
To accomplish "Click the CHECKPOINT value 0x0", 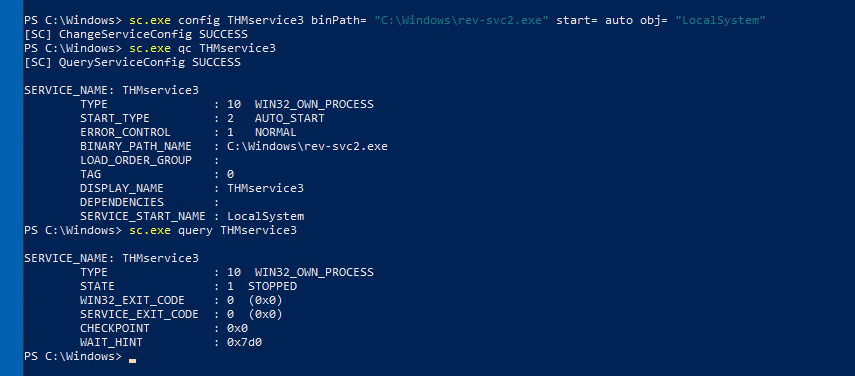I will coord(238,329).
